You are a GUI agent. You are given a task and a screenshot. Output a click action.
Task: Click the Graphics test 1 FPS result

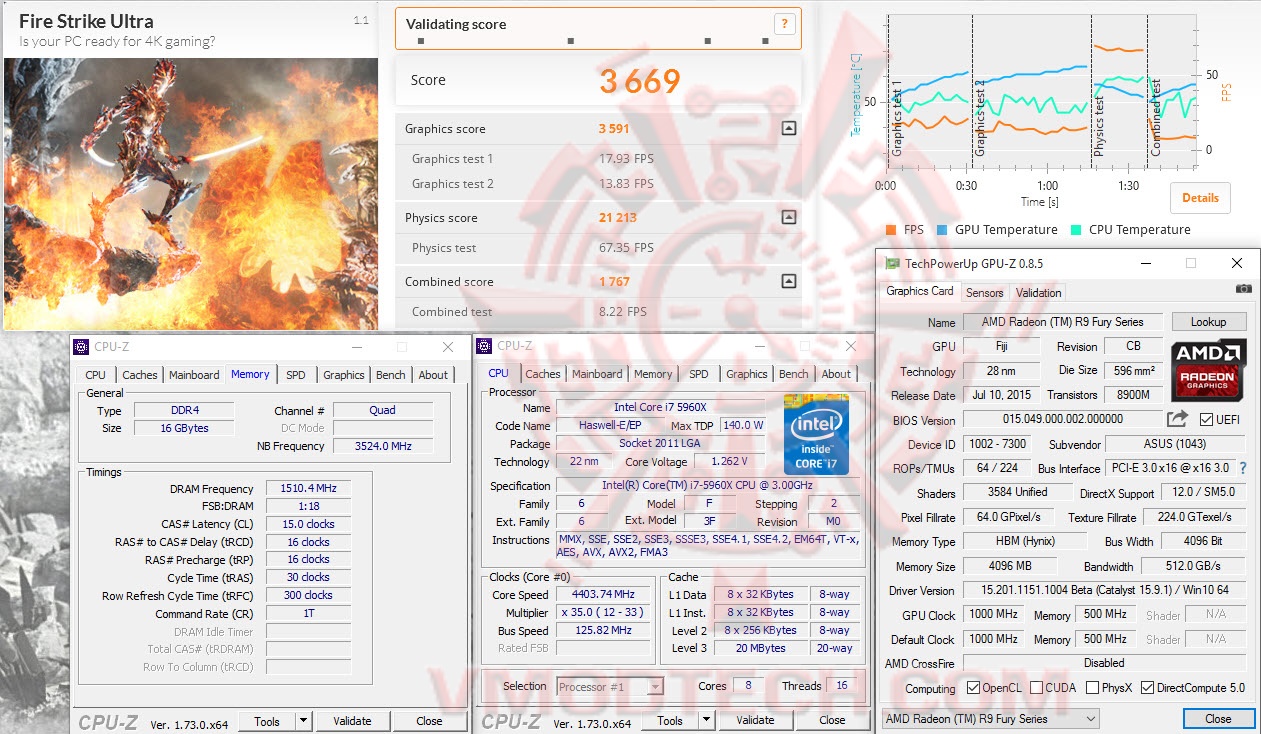point(626,159)
